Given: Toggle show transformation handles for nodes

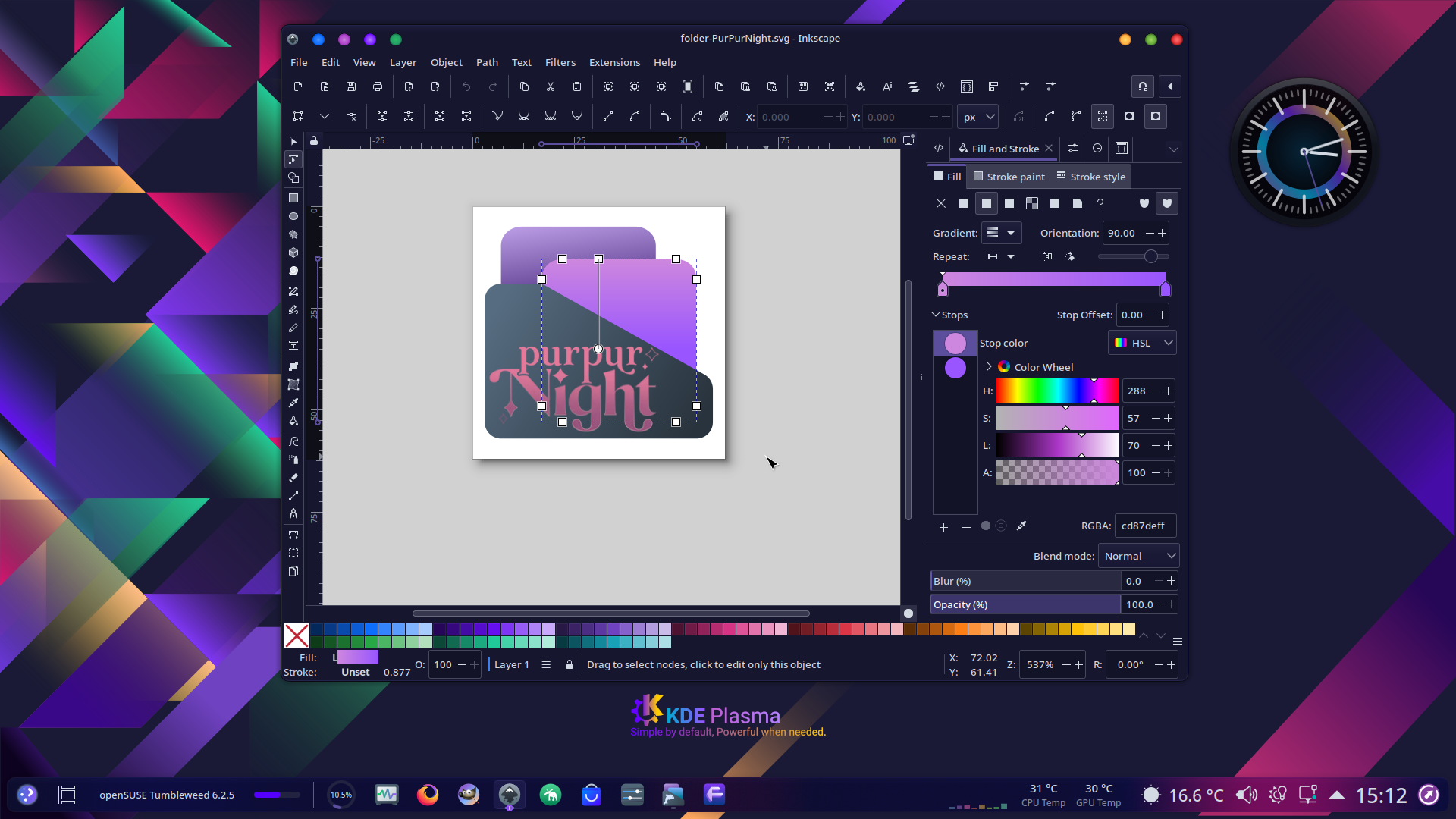Looking at the screenshot, I should (1103, 116).
